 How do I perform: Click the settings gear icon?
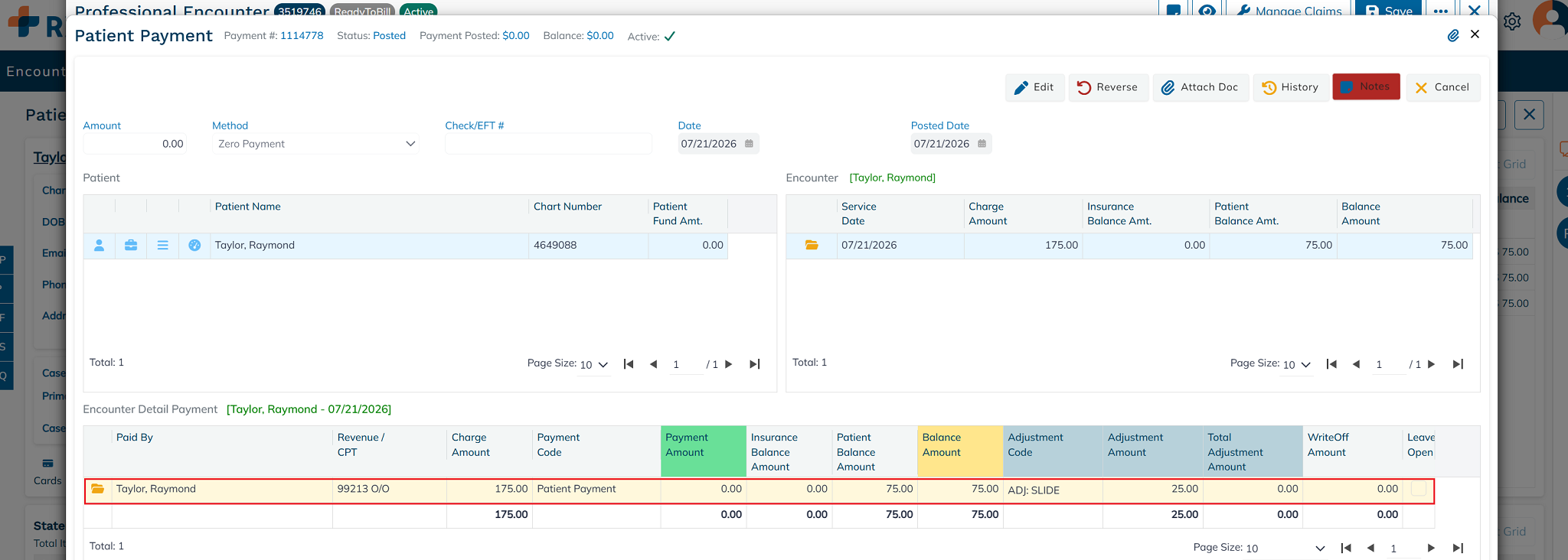point(1512,21)
